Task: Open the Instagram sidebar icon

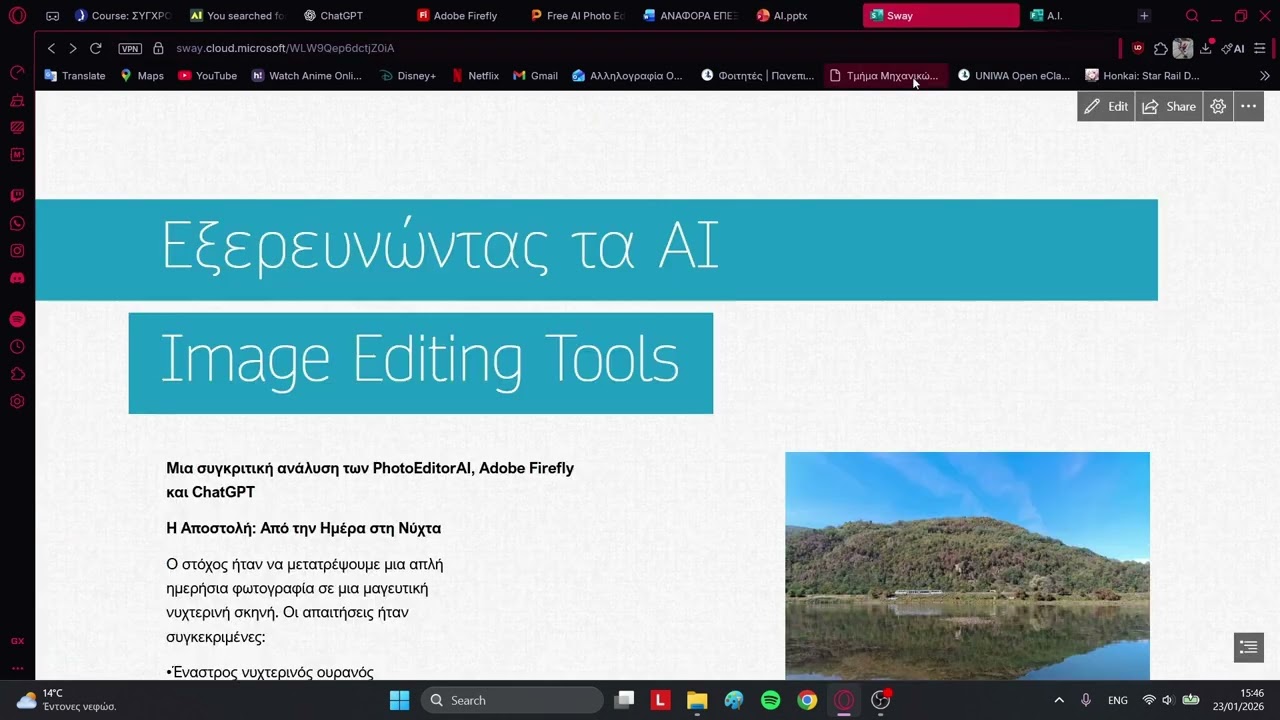Action: point(17,250)
